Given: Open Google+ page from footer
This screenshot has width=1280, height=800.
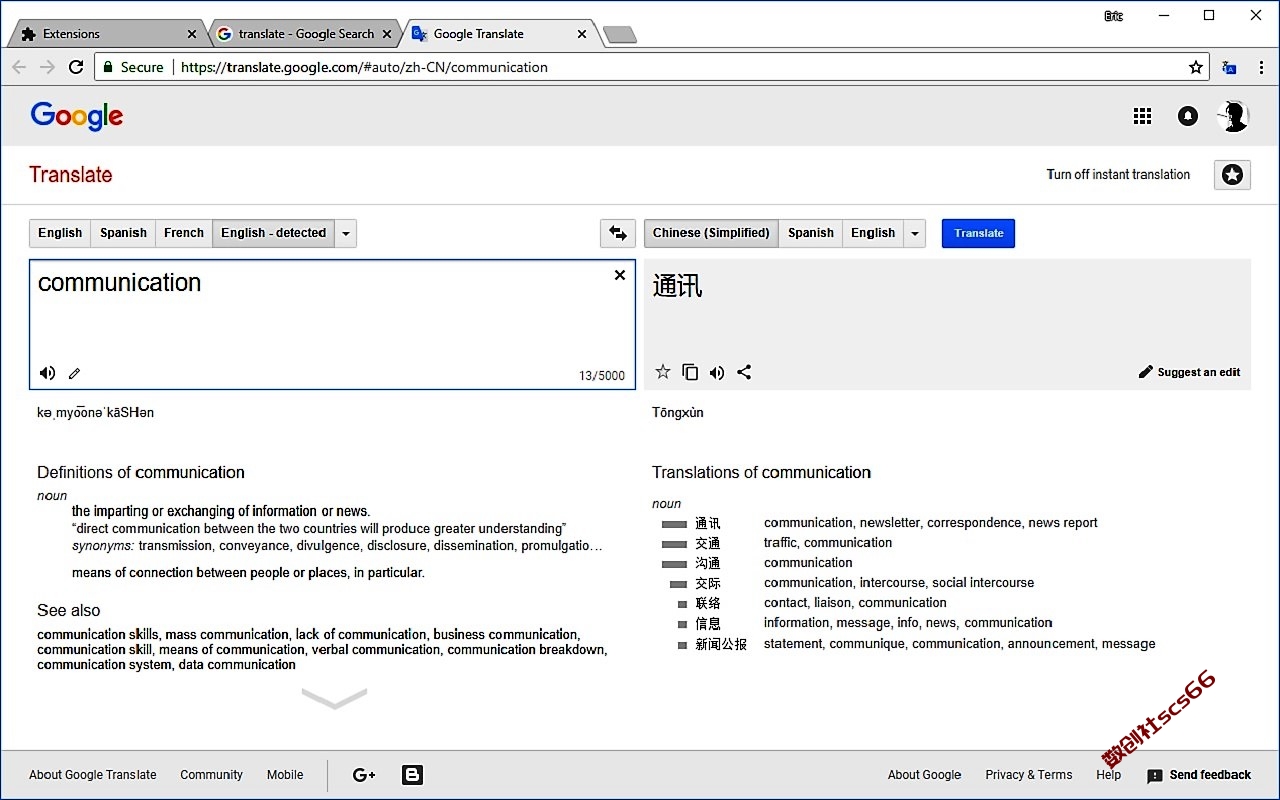Looking at the screenshot, I should pyautogui.click(x=364, y=775).
